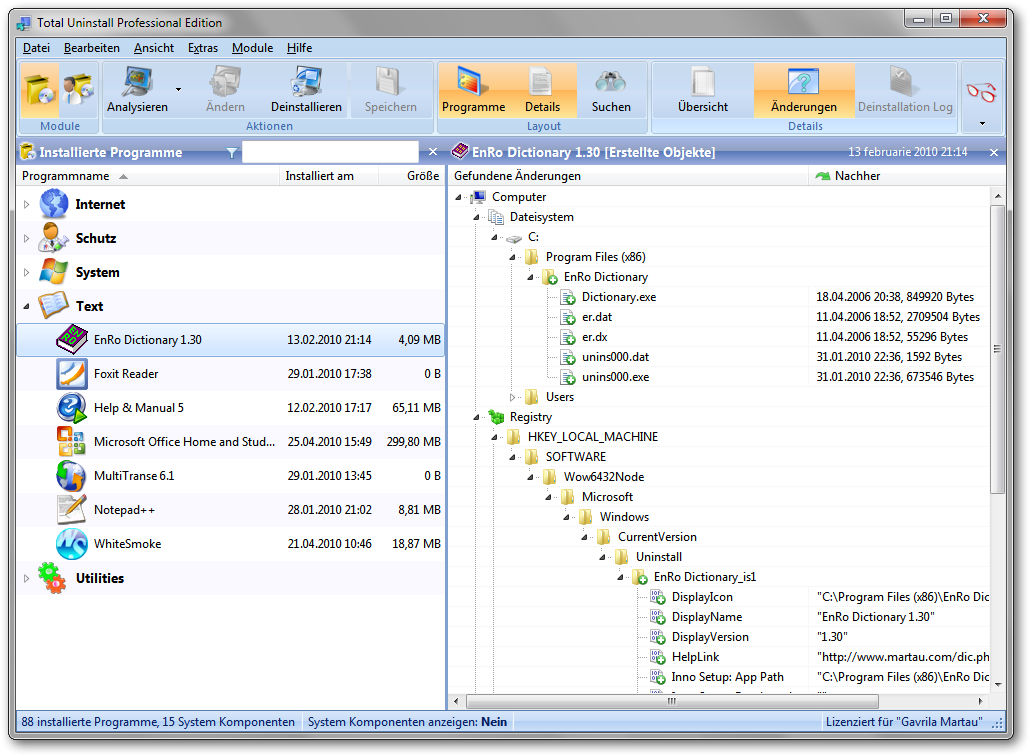
Task: Toggle the Details layout pane
Action: pyautogui.click(x=543, y=90)
